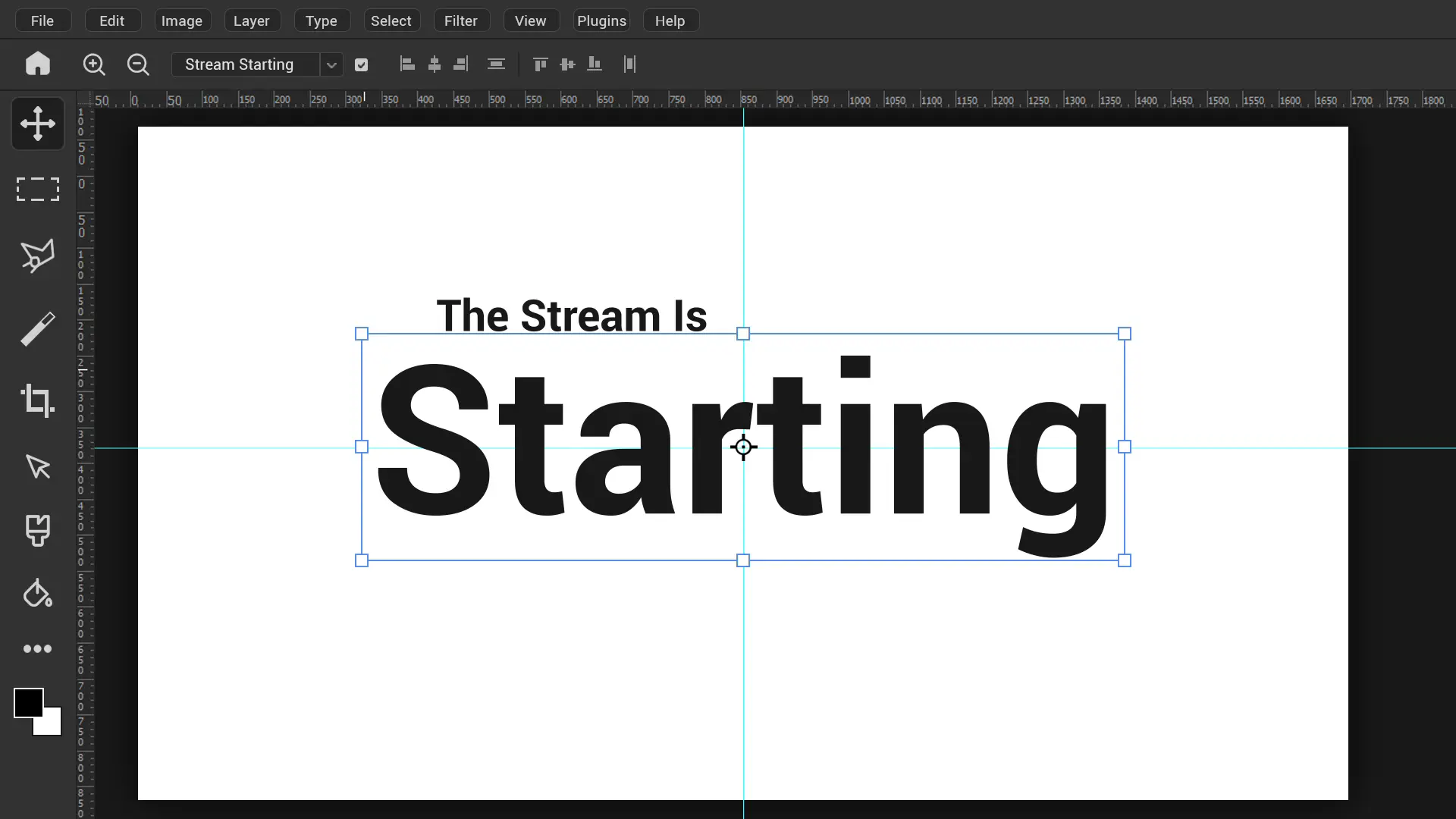This screenshot has width=1456, height=819.
Task: Open the Plugins menu
Action: 601,20
